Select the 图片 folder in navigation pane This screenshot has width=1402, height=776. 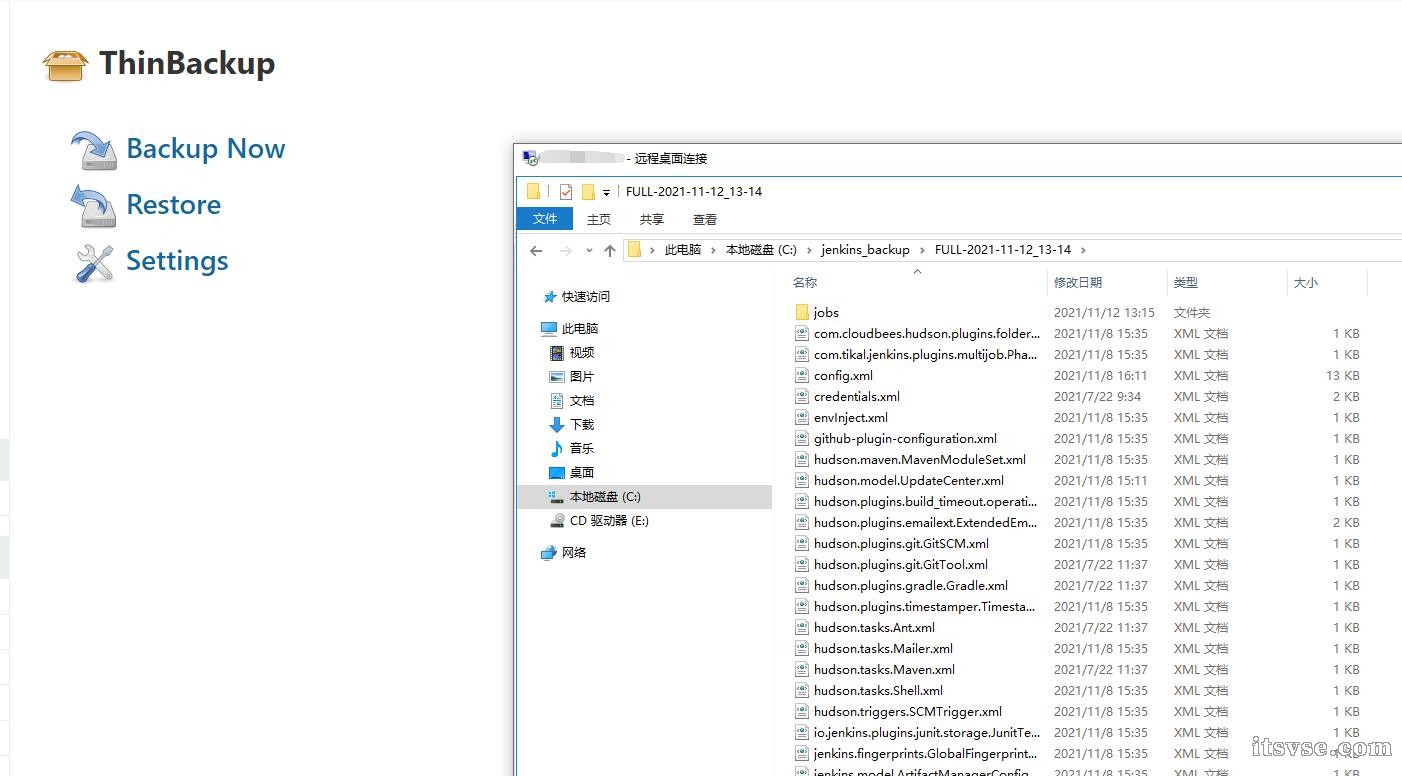[x=582, y=377]
